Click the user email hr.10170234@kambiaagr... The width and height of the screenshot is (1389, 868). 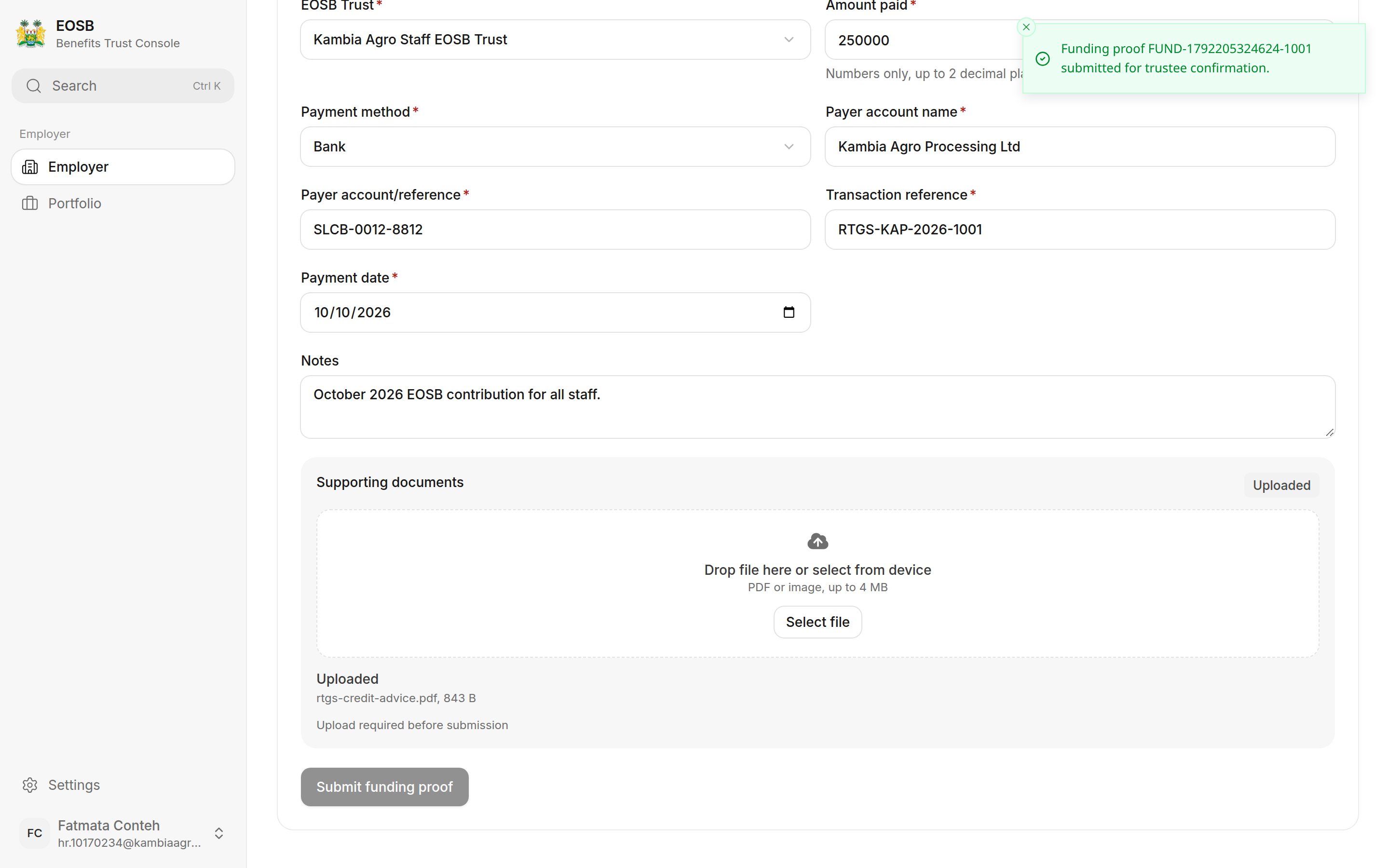[x=129, y=843]
